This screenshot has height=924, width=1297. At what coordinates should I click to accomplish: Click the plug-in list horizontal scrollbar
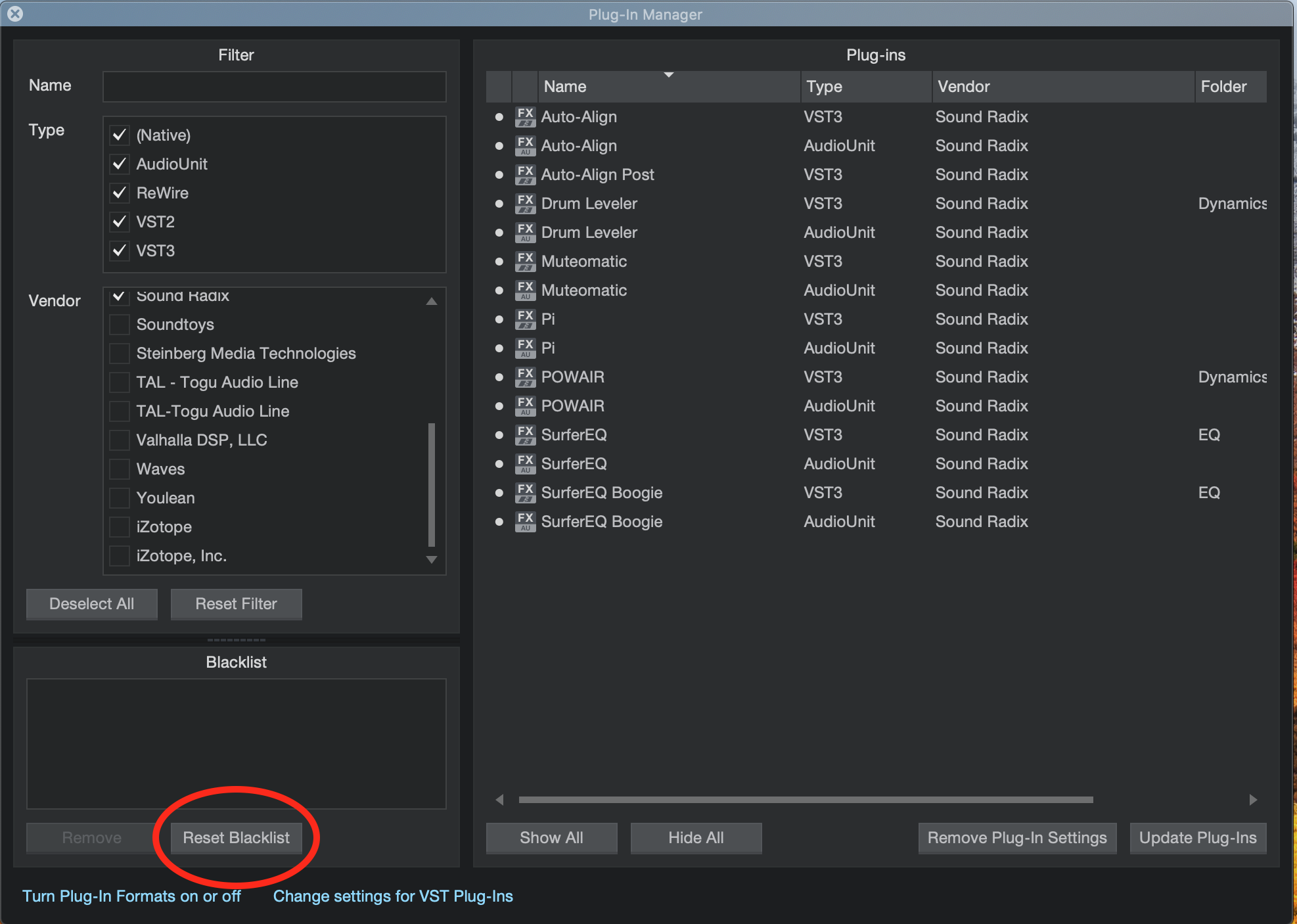806,800
